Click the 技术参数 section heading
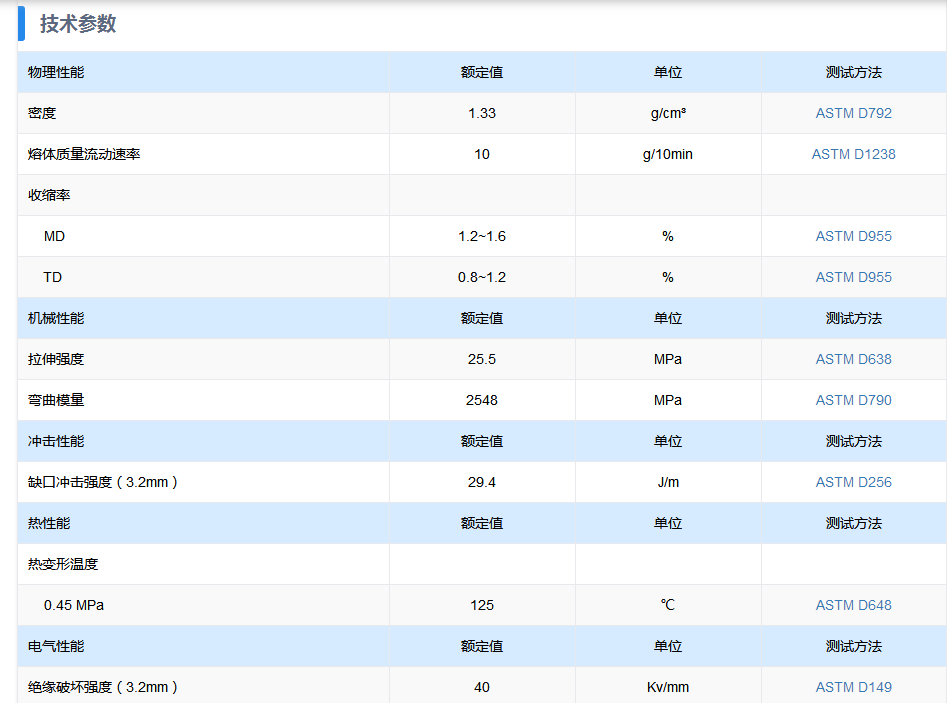This screenshot has width=947, height=703. point(78,24)
